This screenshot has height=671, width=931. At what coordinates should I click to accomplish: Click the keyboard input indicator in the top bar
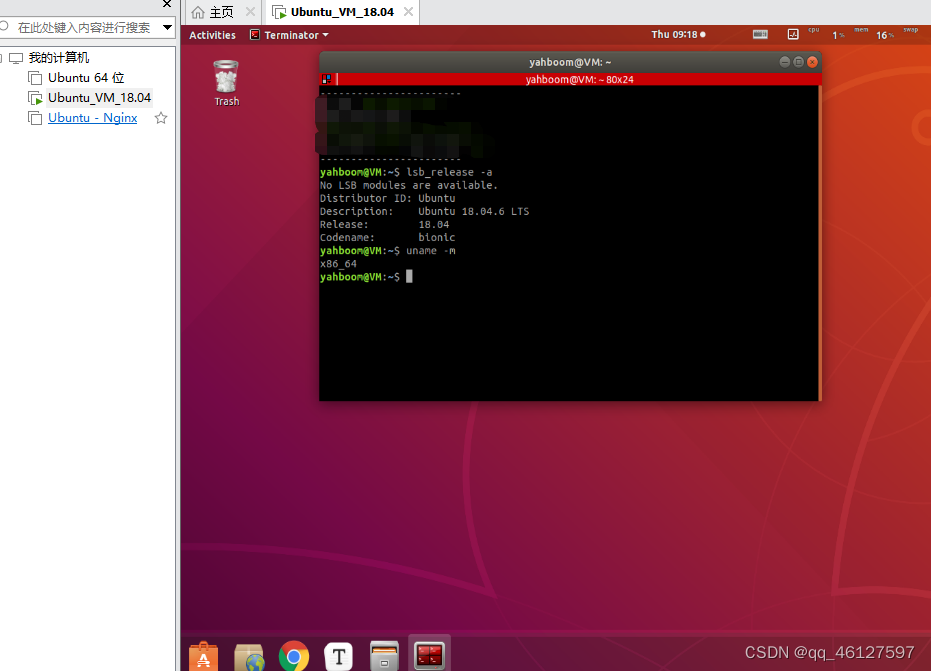coord(760,34)
